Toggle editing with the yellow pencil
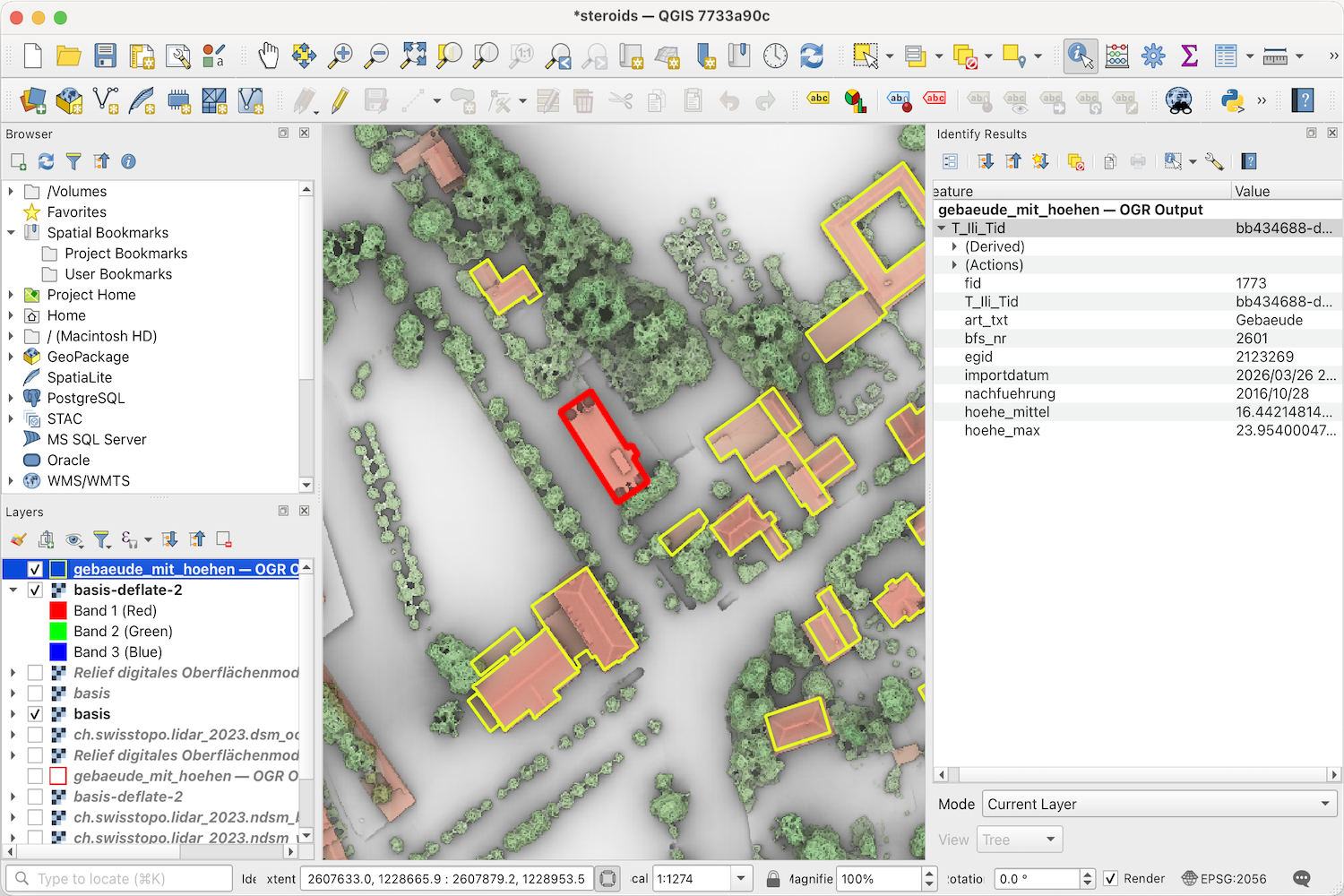Screen dimensions: 1344x896 [340, 100]
